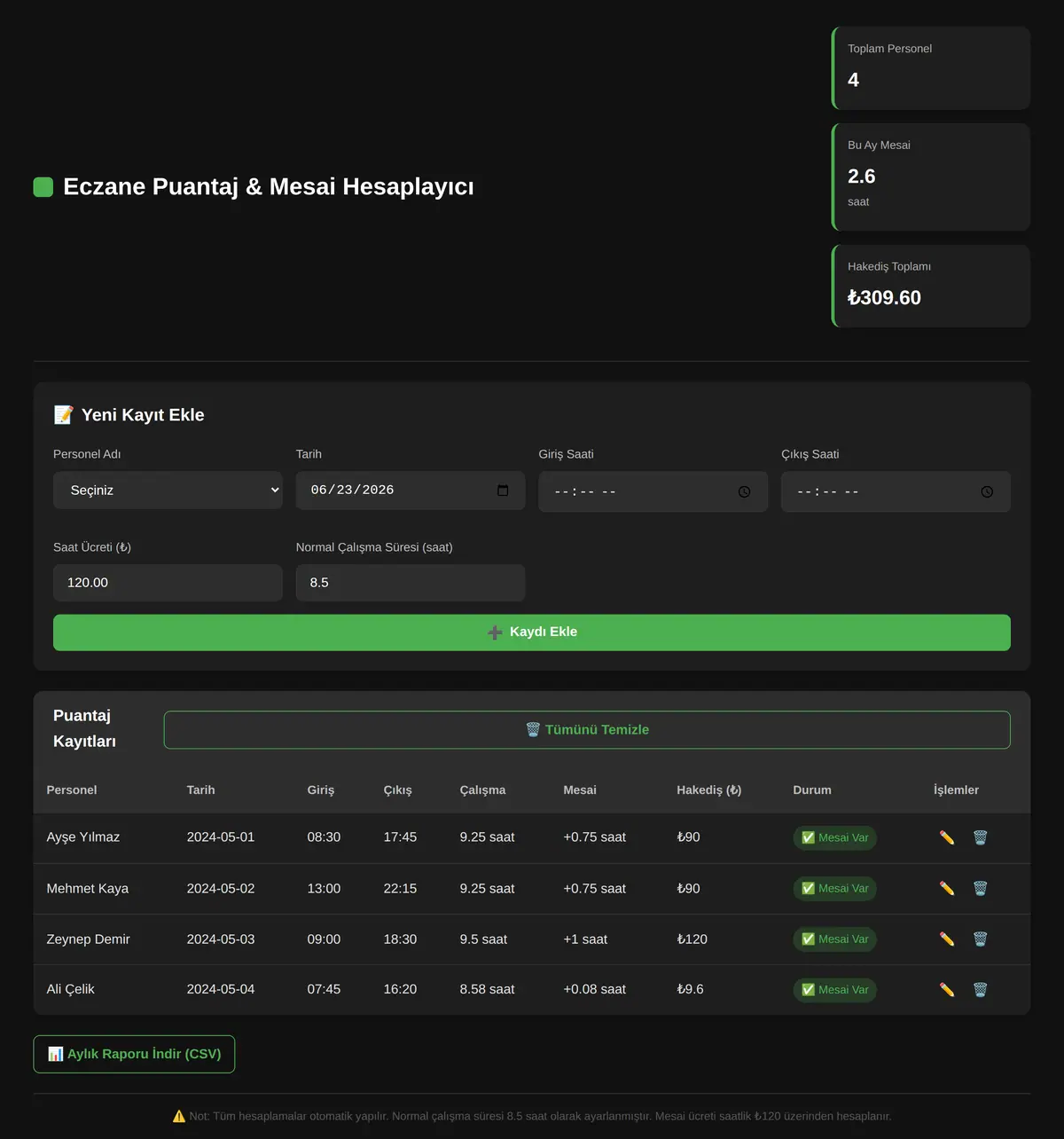This screenshot has height=1139, width=1064.
Task: Click the date 2024-05-03 in the table
Action: [x=221, y=939]
